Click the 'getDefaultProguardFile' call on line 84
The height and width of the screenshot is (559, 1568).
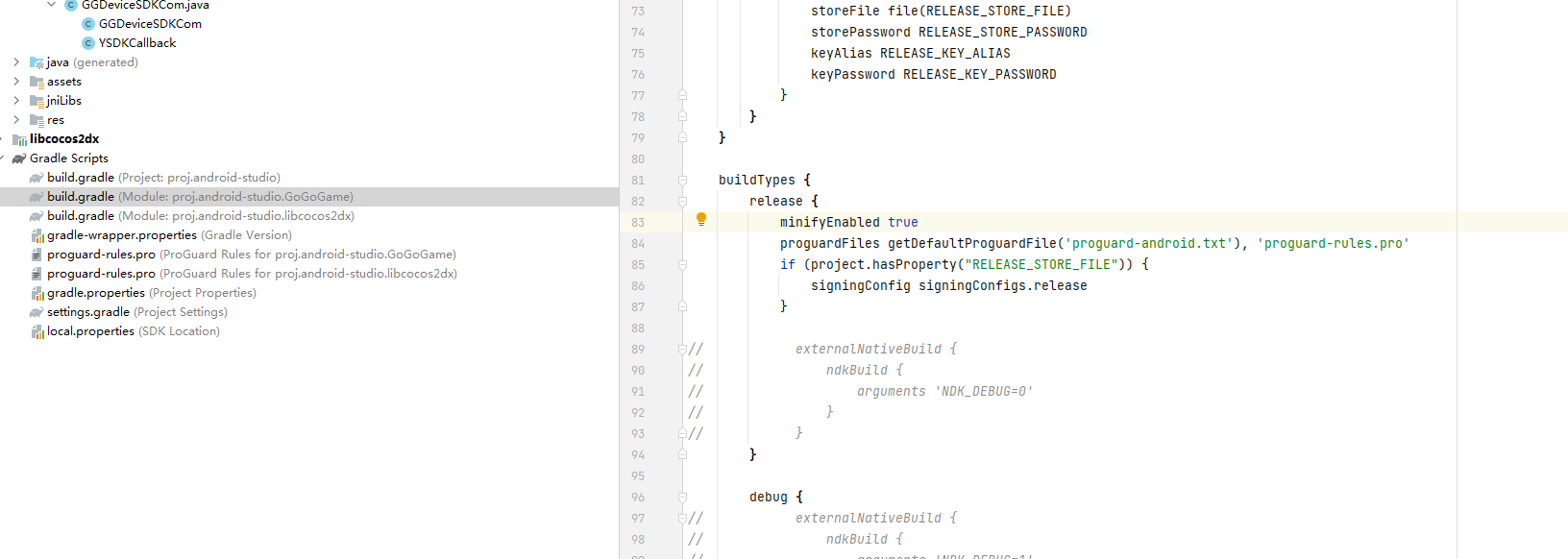pyautogui.click(x=972, y=243)
